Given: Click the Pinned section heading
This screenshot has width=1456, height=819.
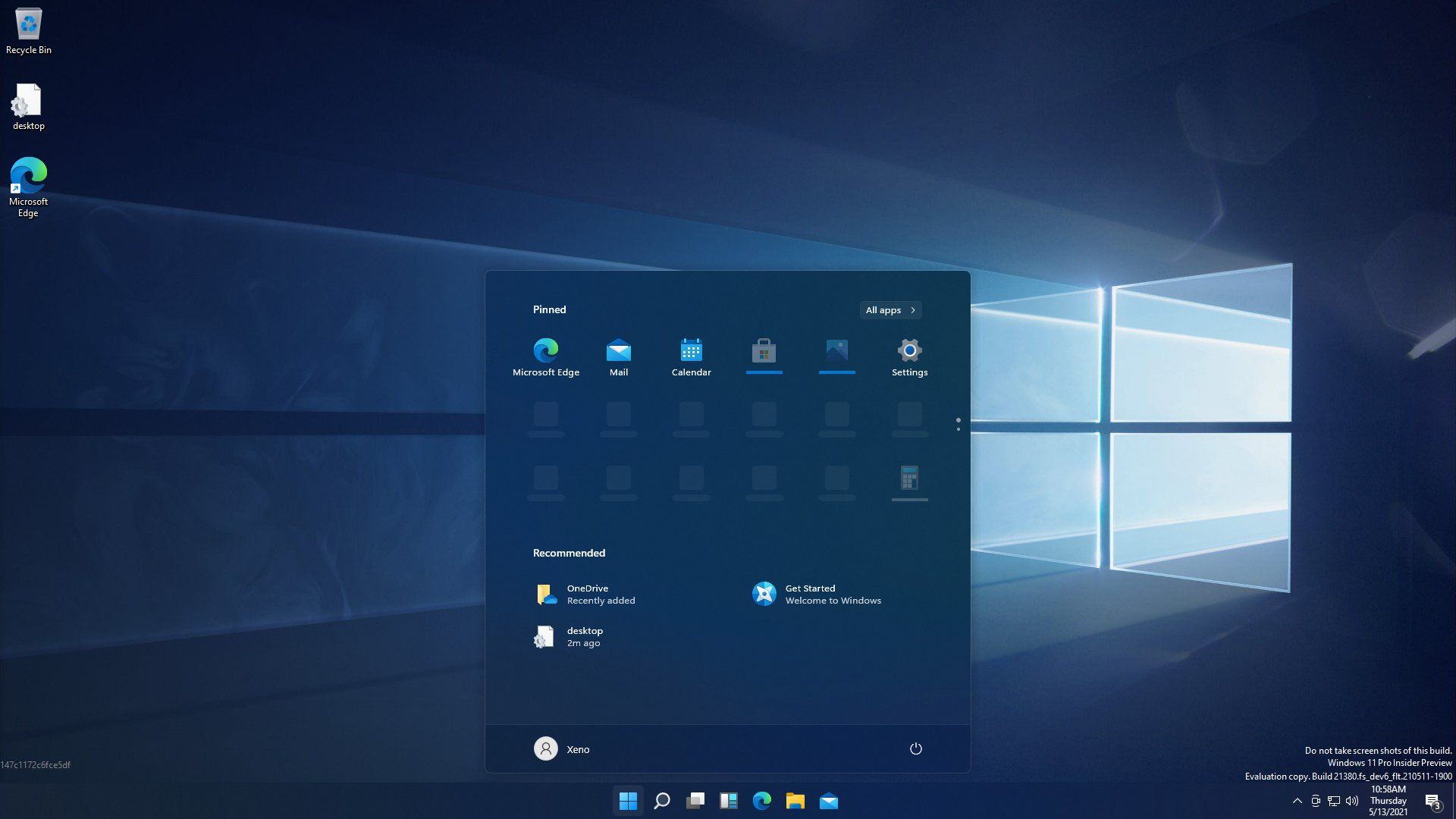Looking at the screenshot, I should click(x=549, y=309).
